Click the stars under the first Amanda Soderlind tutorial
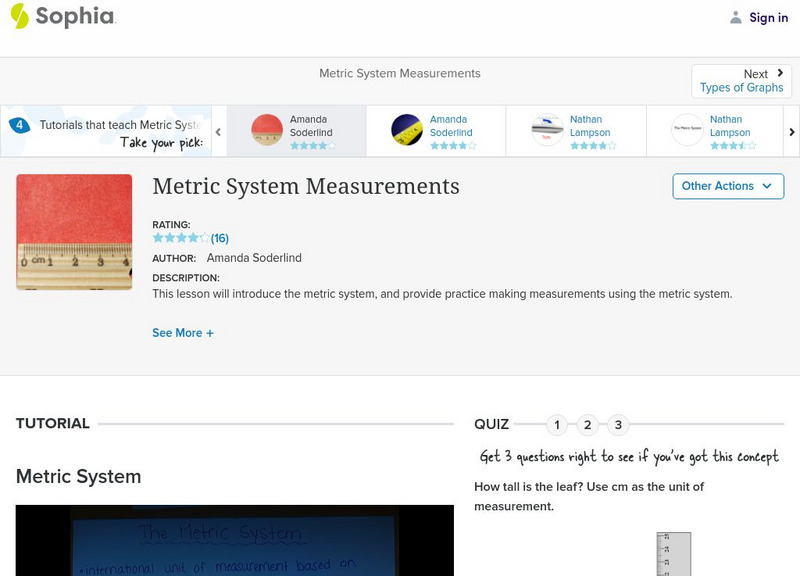This screenshot has width=800, height=576. point(310,143)
